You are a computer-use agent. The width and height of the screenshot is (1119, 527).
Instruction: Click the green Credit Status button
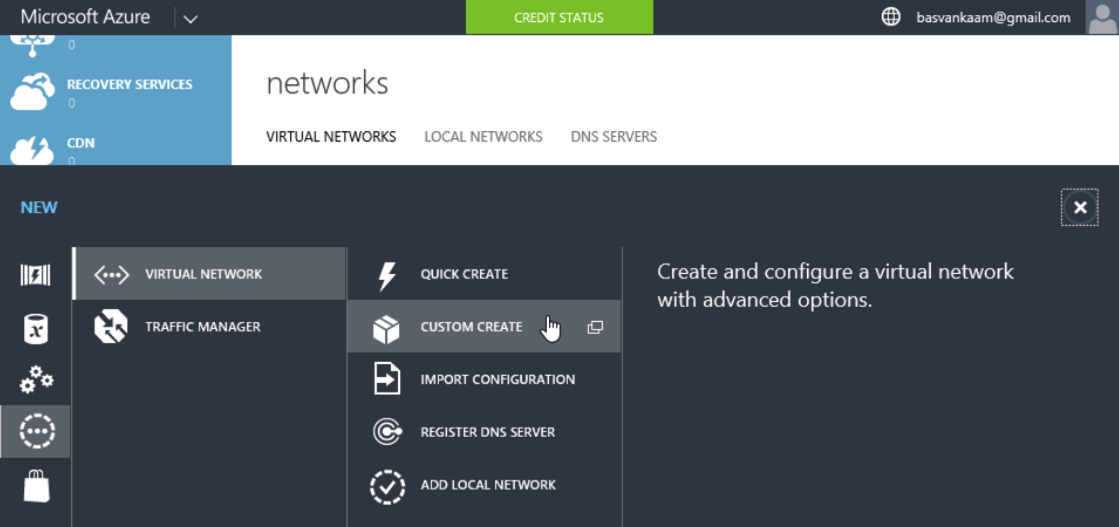click(559, 17)
